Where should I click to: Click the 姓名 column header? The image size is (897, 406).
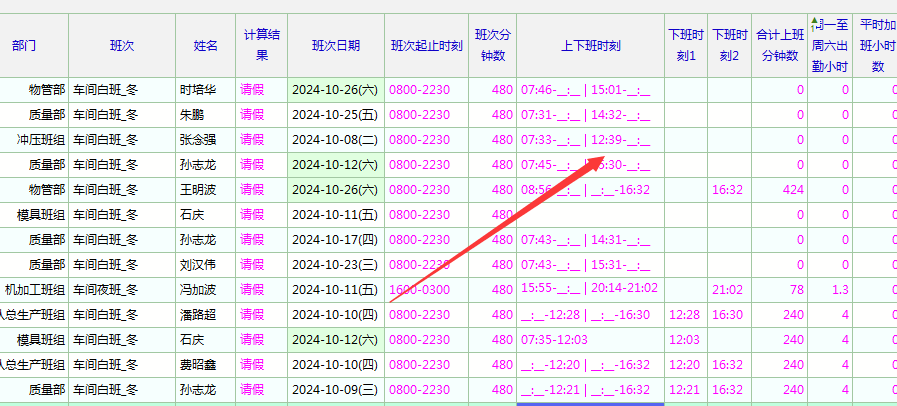(205, 46)
